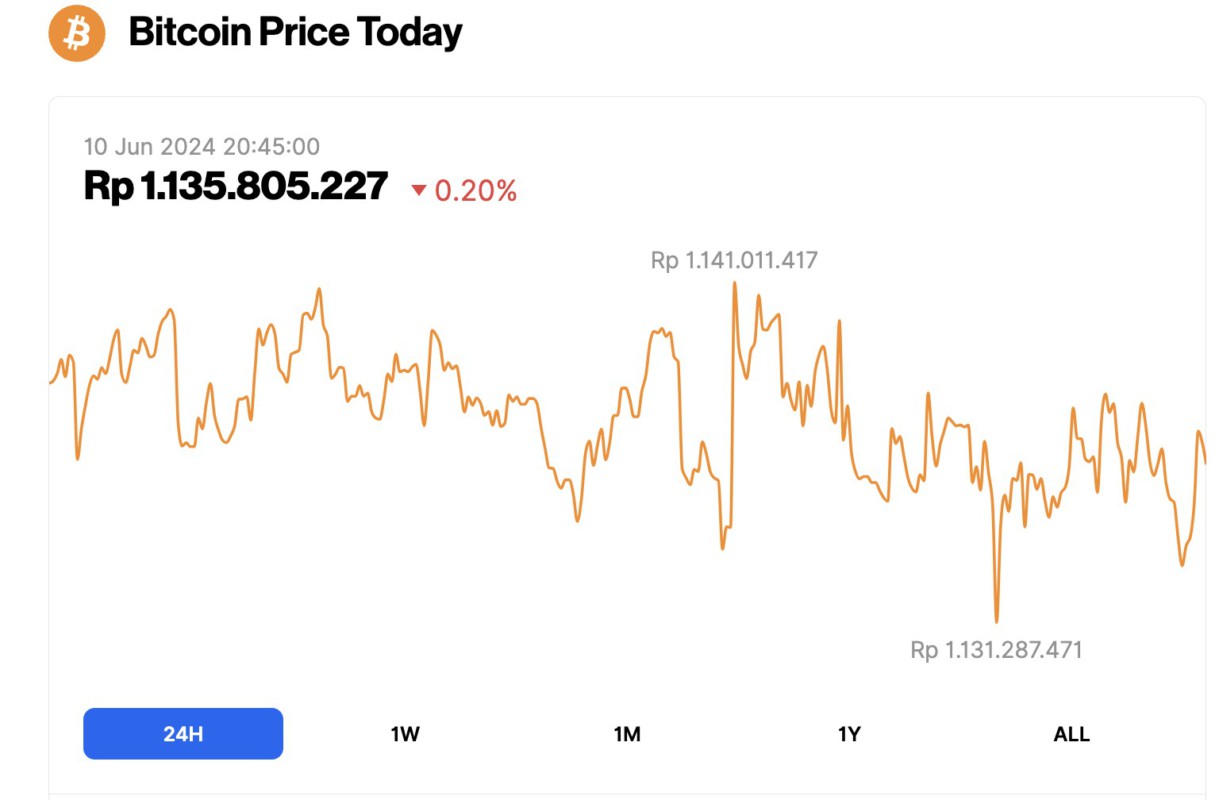1219x800 pixels.
Task: Switch to the 1M chart view
Action: tap(626, 733)
